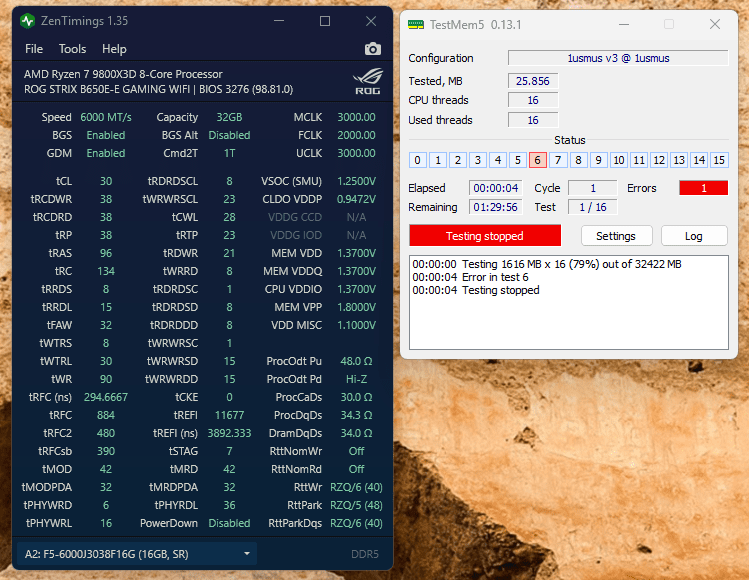Click the DDR5 label in ZenTimings
The image size is (749, 580).
(365, 554)
